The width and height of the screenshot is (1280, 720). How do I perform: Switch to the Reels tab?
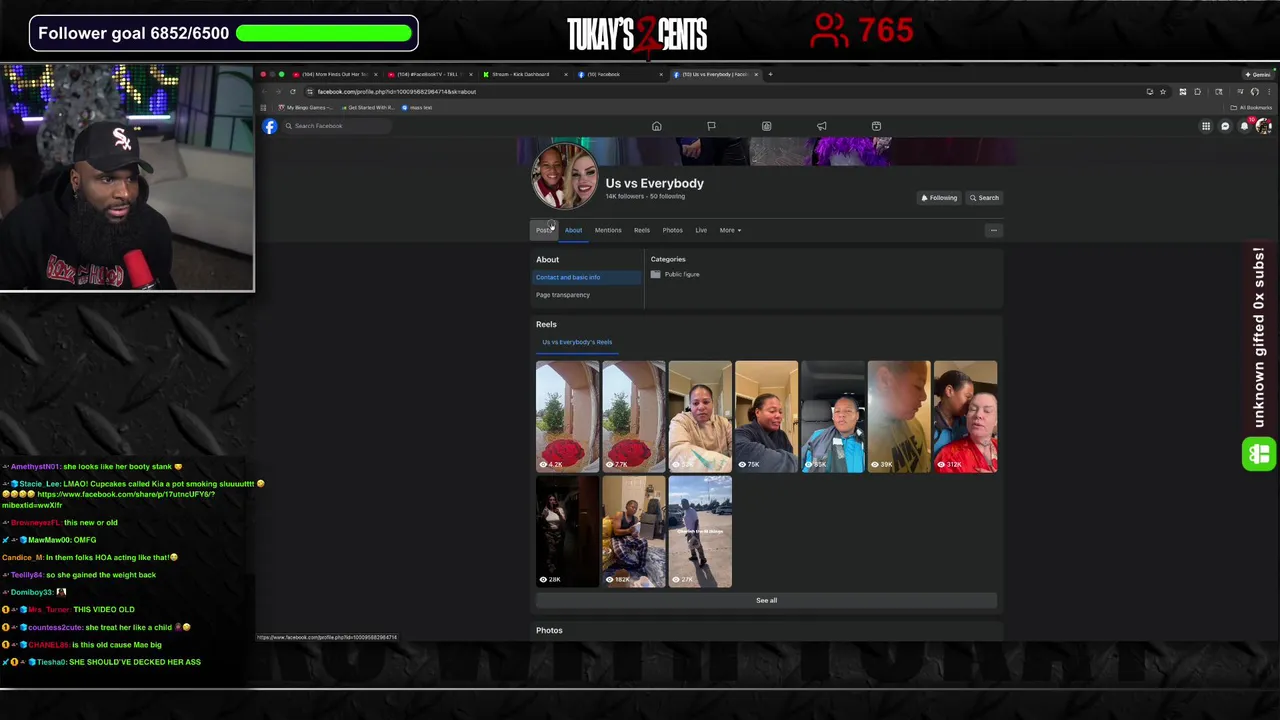pos(642,230)
